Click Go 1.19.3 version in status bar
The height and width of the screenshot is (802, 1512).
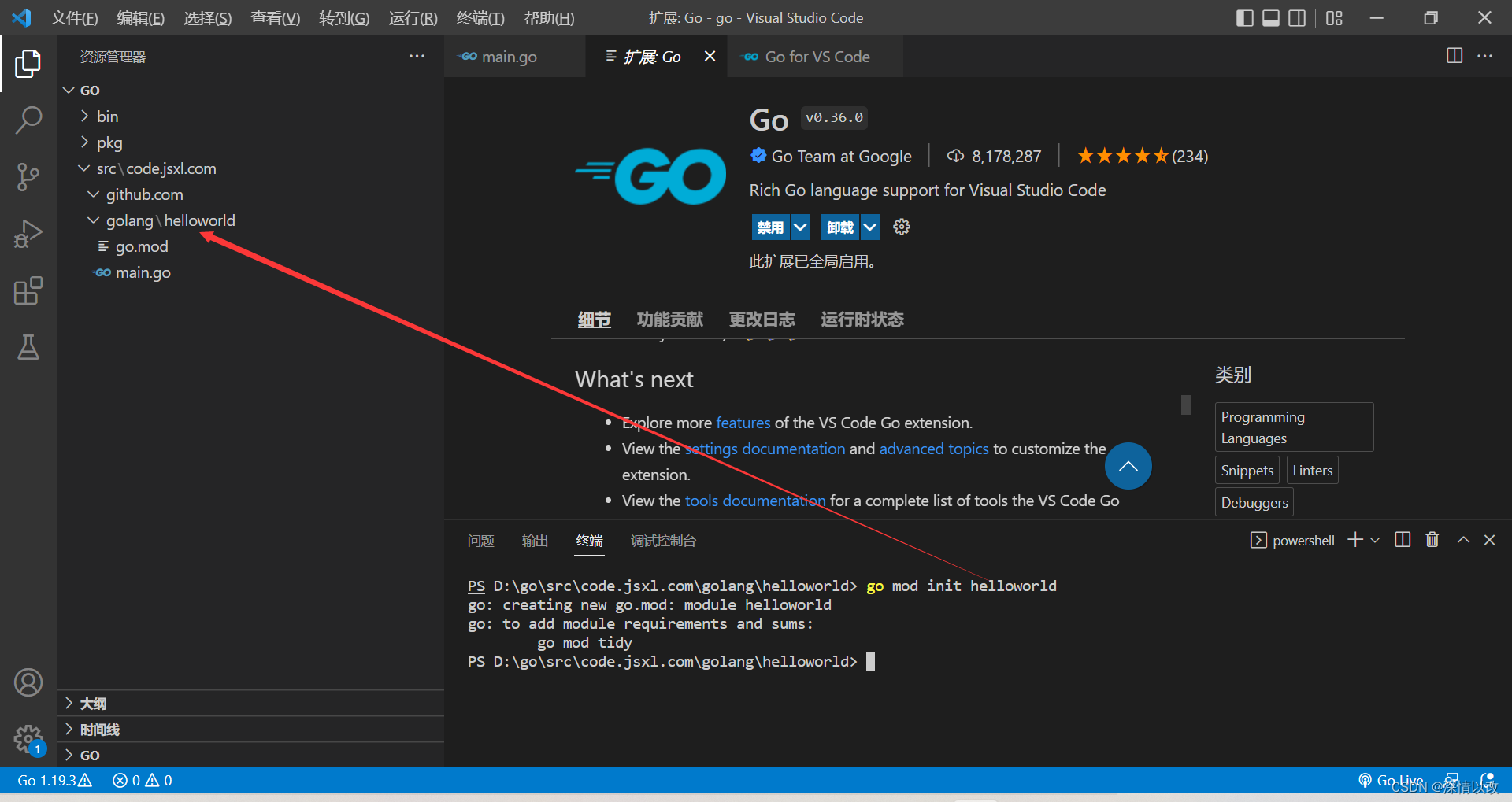tap(54, 781)
